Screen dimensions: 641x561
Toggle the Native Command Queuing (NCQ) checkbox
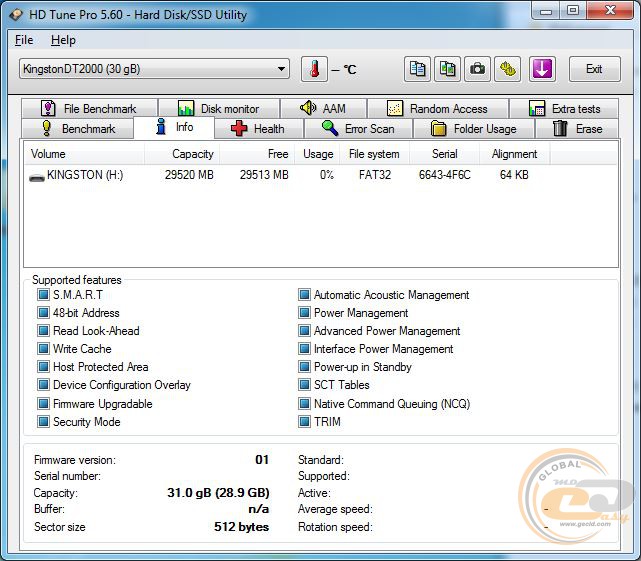(x=304, y=404)
